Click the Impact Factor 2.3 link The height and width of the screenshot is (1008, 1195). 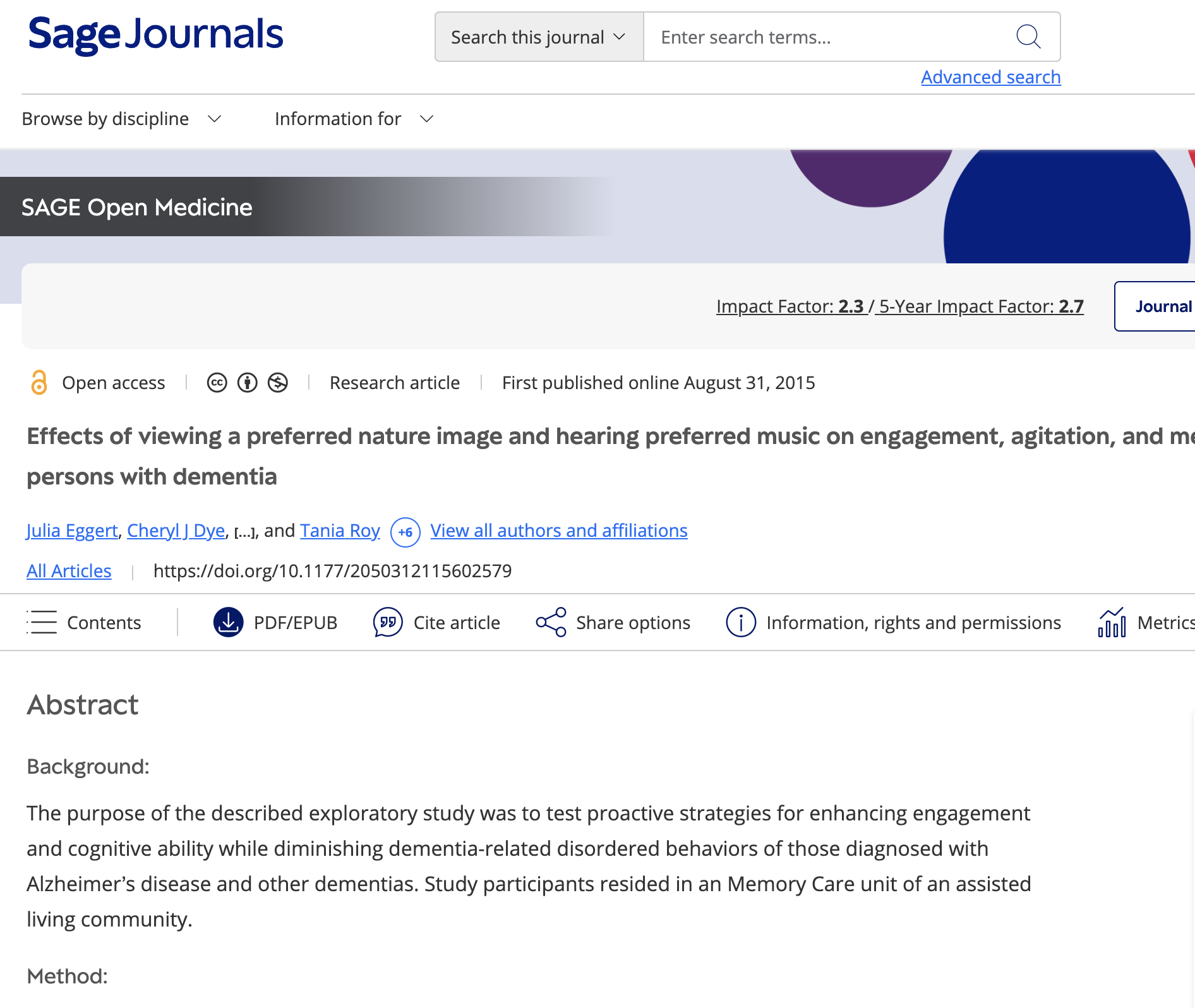pyautogui.click(x=790, y=306)
